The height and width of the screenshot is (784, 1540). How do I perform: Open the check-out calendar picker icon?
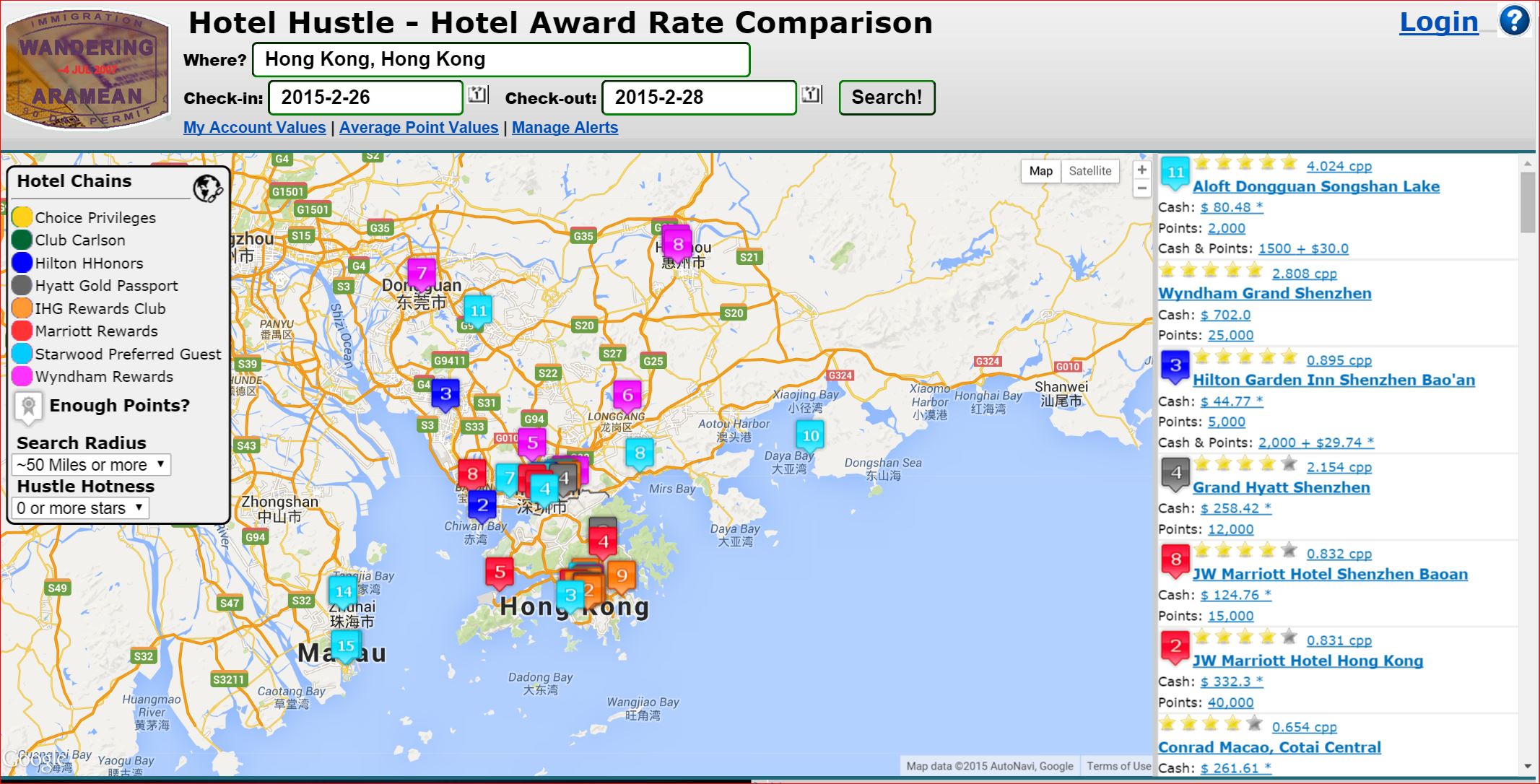pyautogui.click(x=812, y=95)
